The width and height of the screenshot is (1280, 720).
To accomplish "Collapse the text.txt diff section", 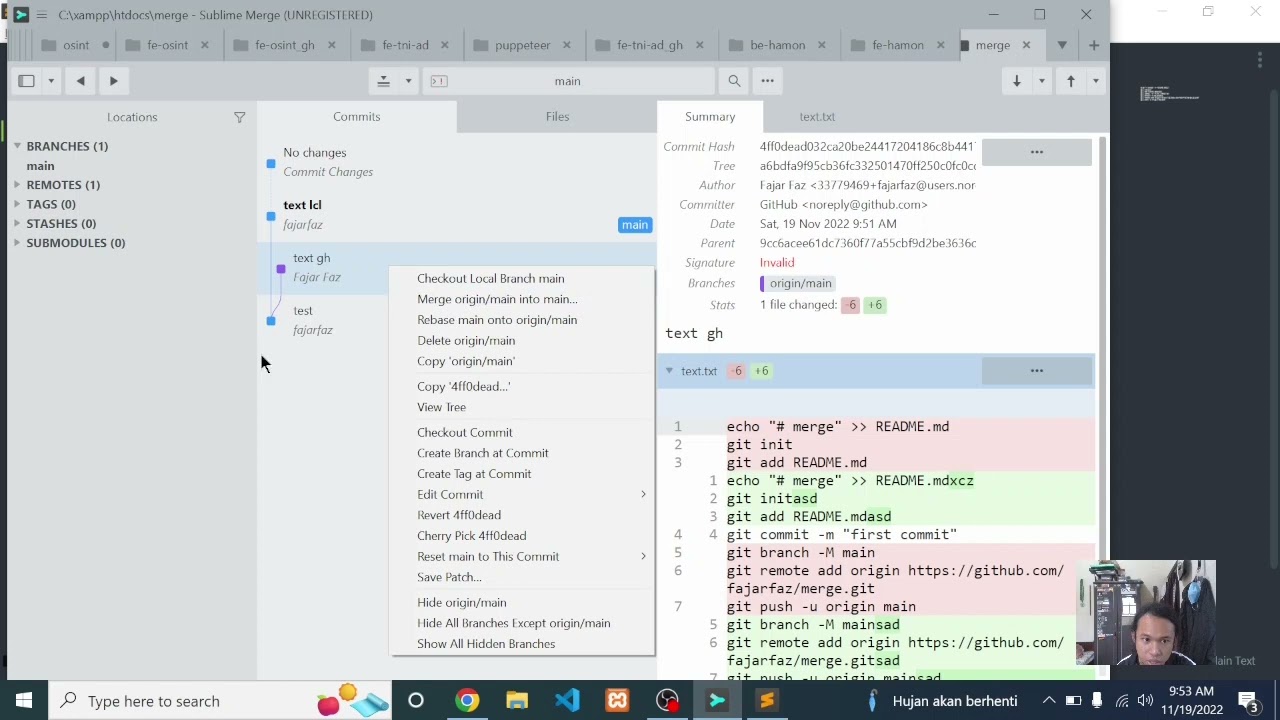I will click(x=669, y=371).
